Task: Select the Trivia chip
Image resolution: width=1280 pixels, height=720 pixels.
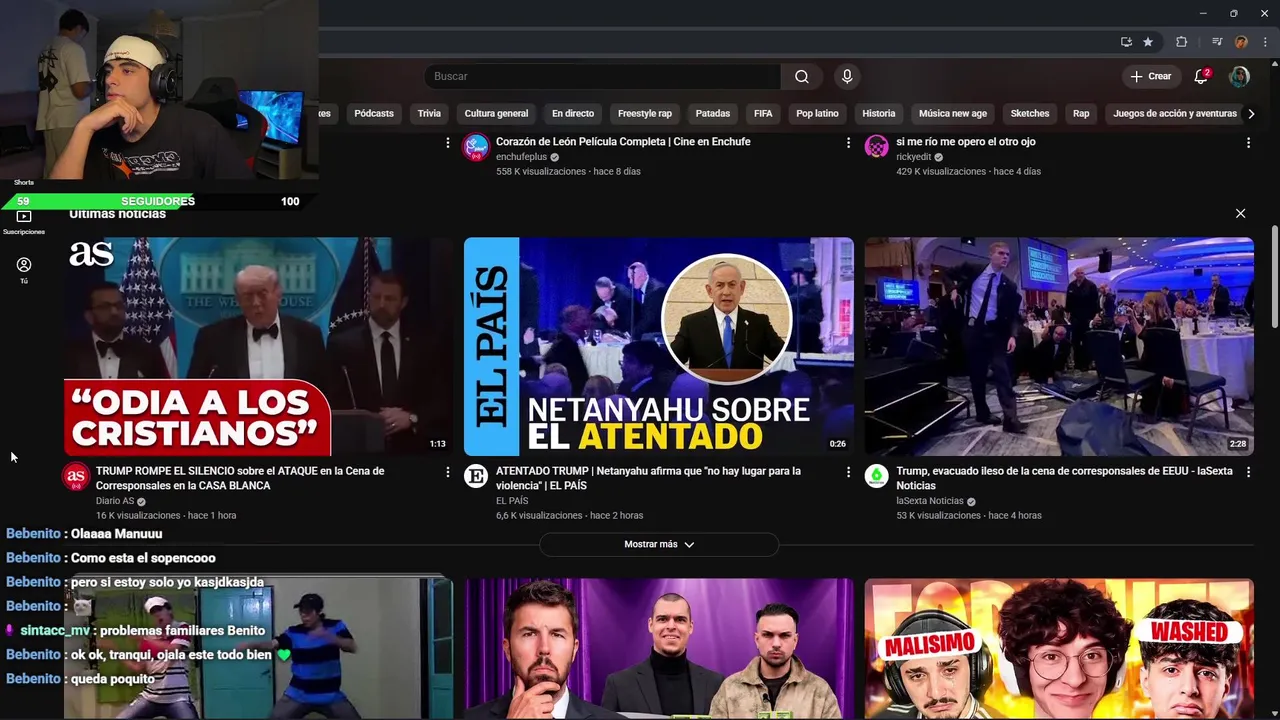Action: coord(429,113)
